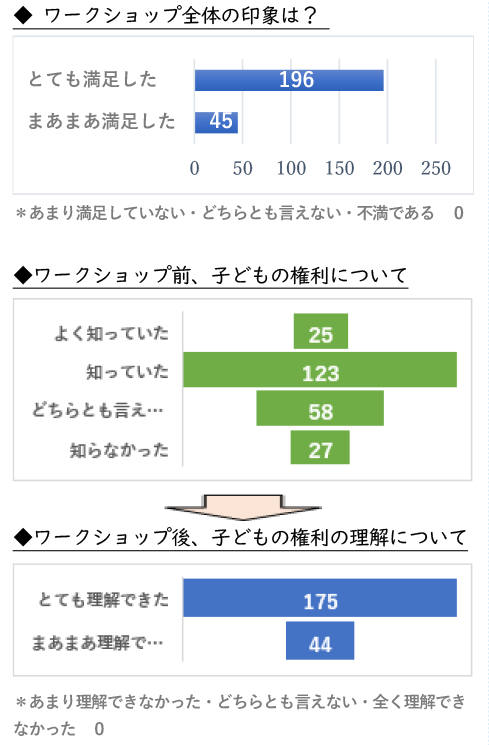Select the blue 44 bar
The width and height of the screenshot is (489, 745).
click(320, 640)
